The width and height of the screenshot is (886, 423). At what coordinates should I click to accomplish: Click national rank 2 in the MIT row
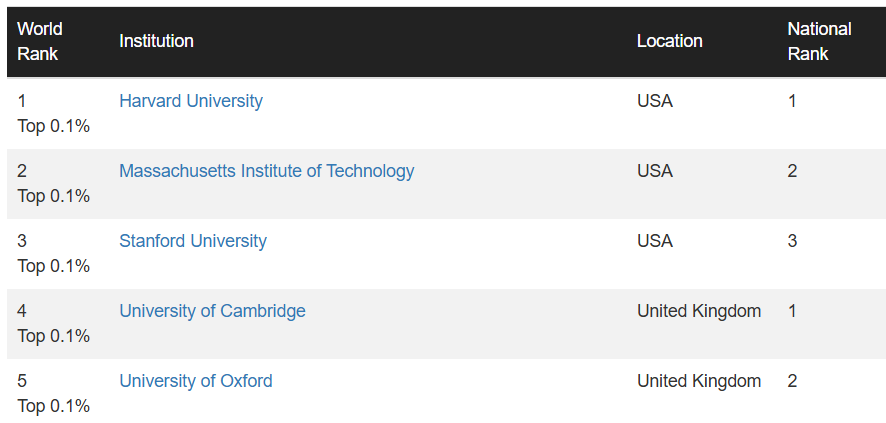[x=793, y=171]
